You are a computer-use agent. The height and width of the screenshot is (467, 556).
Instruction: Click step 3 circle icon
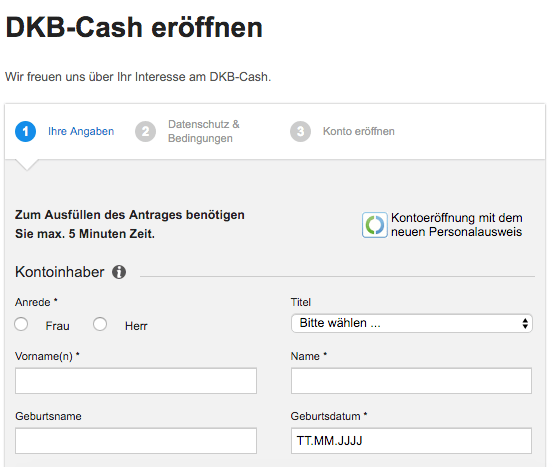tap(300, 131)
